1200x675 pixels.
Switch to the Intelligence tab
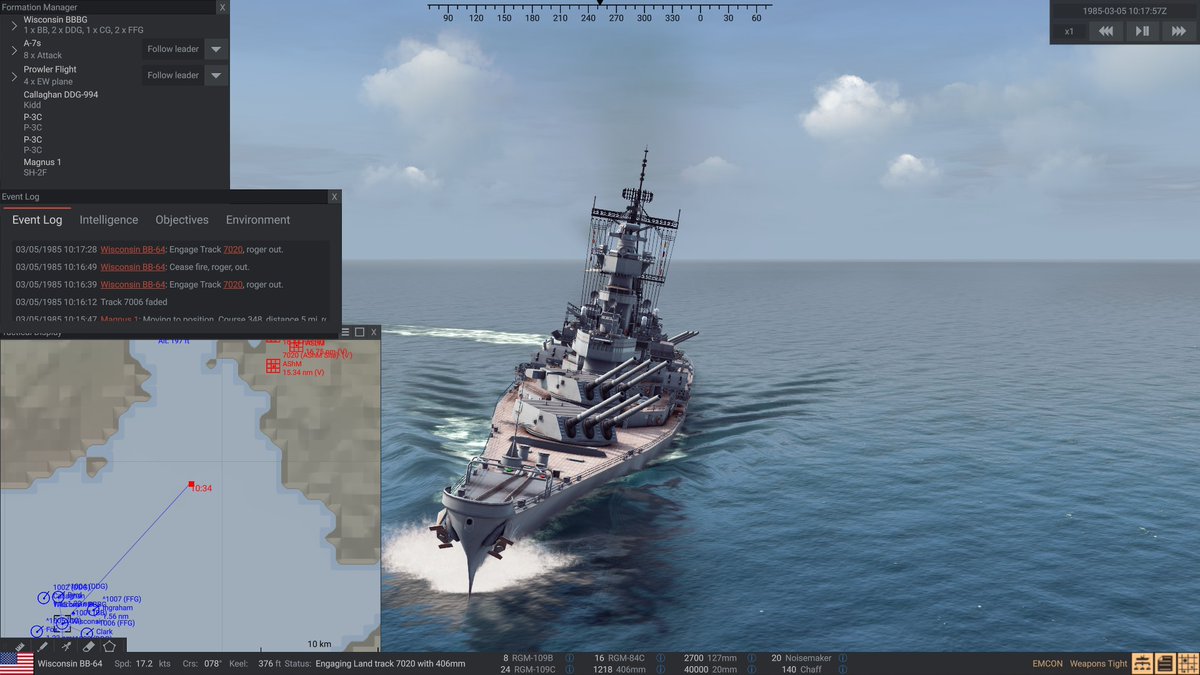point(109,219)
